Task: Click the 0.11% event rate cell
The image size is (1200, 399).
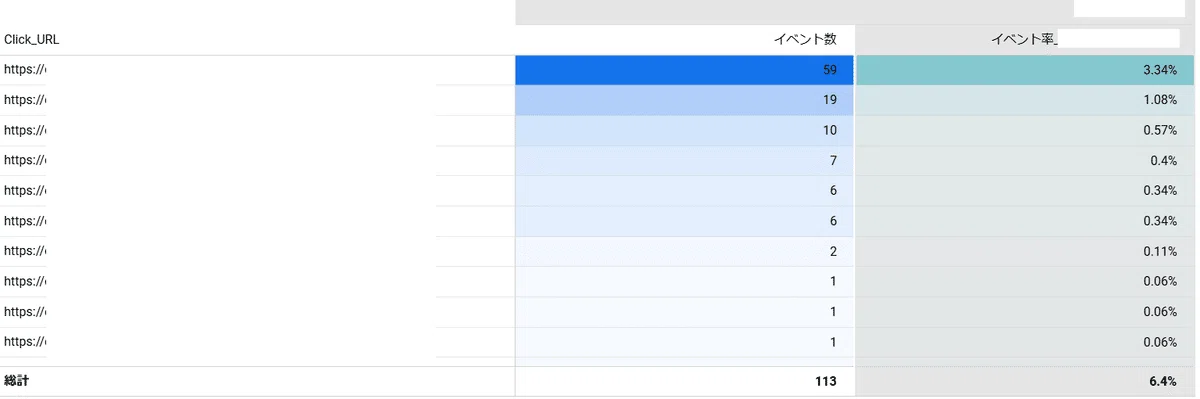Action: [1021, 252]
